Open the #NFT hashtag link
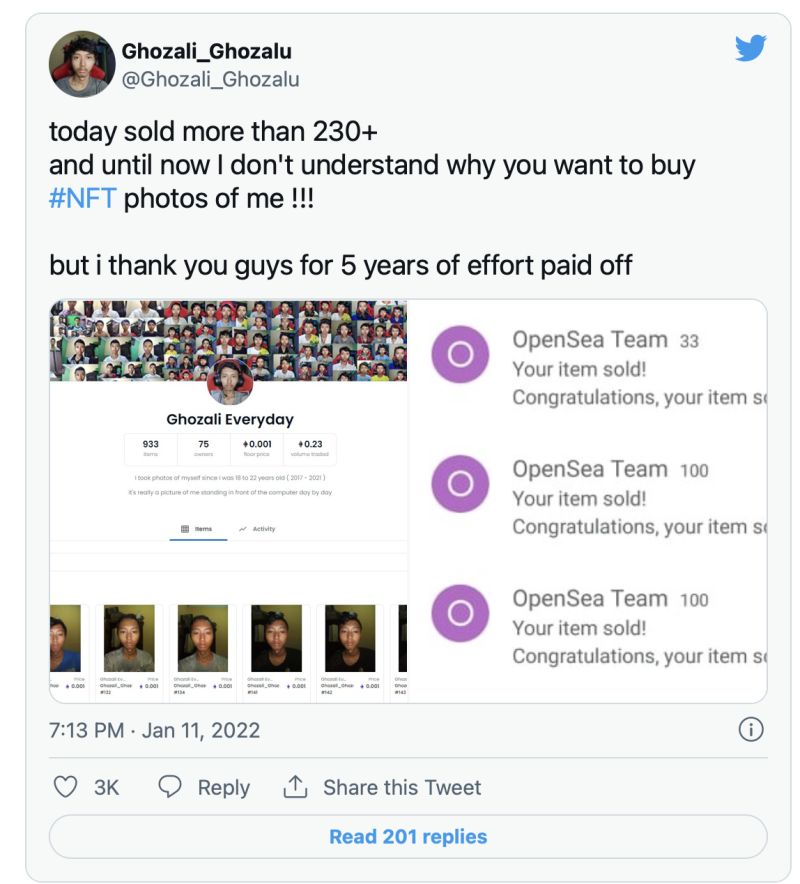The width and height of the screenshot is (800, 884). (x=83, y=198)
